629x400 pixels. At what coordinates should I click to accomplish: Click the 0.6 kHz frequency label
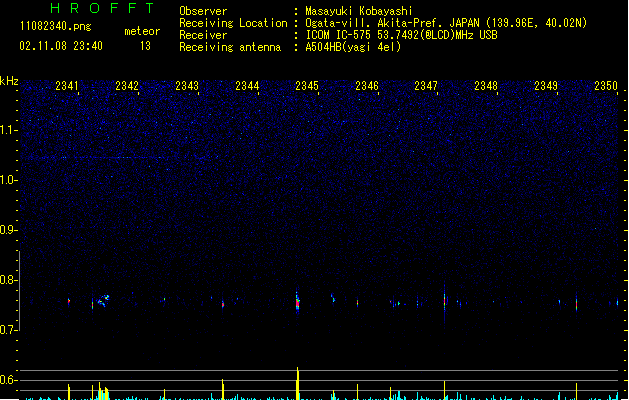(8, 380)
